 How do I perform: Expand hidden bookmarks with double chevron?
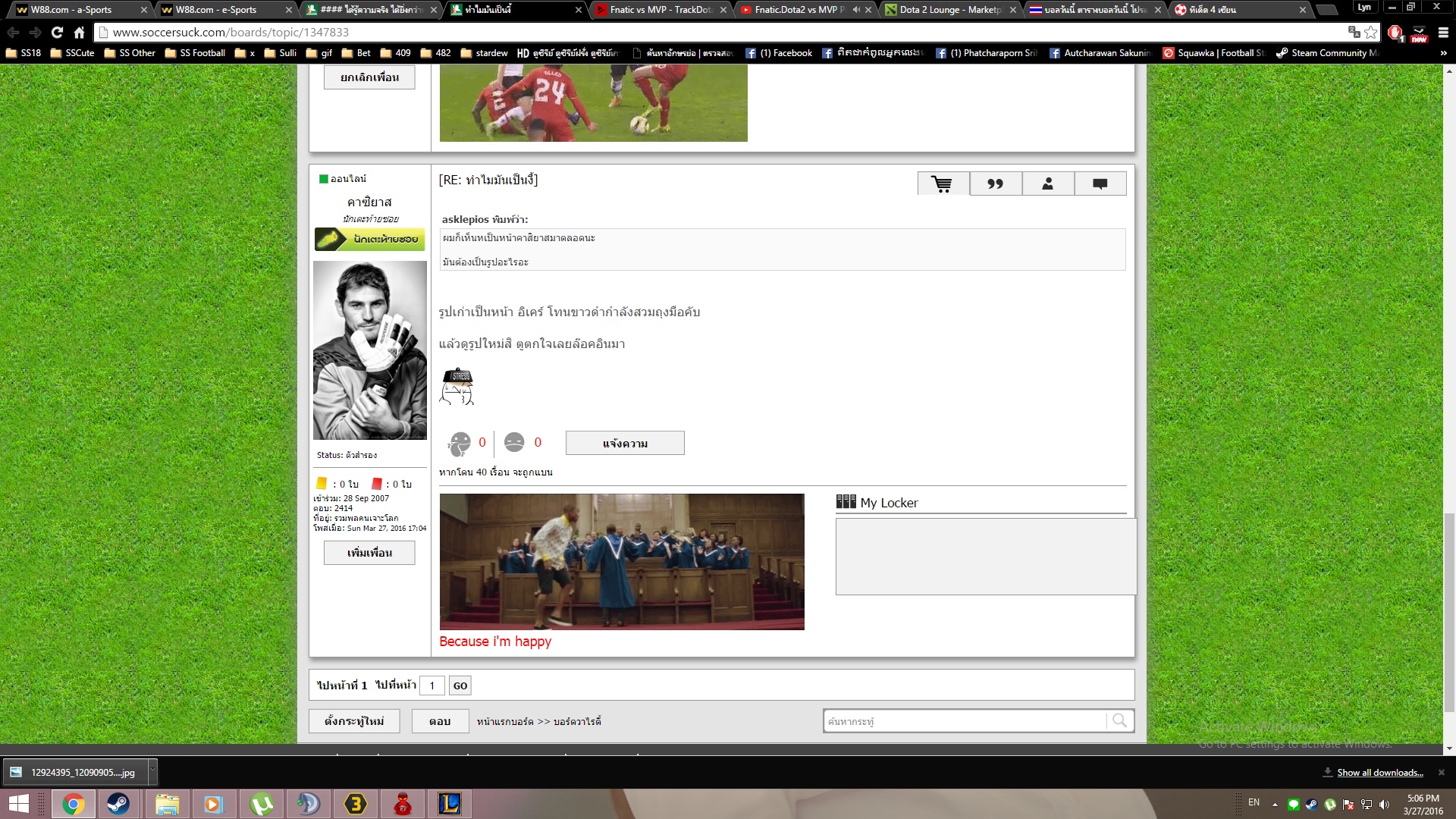point(1443,53)
